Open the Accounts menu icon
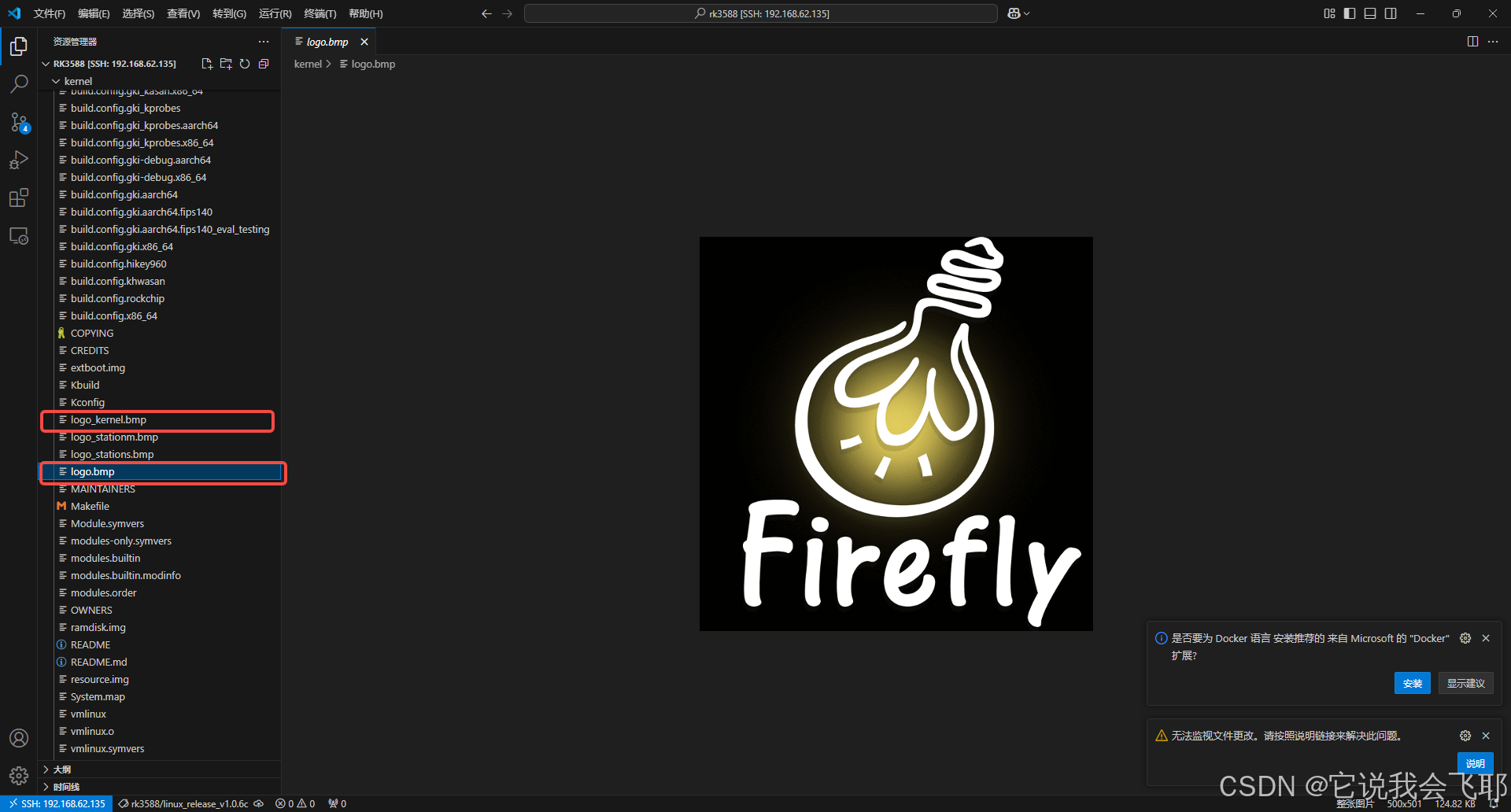This screenshot has height=812, width=1511. coord(19,738)
